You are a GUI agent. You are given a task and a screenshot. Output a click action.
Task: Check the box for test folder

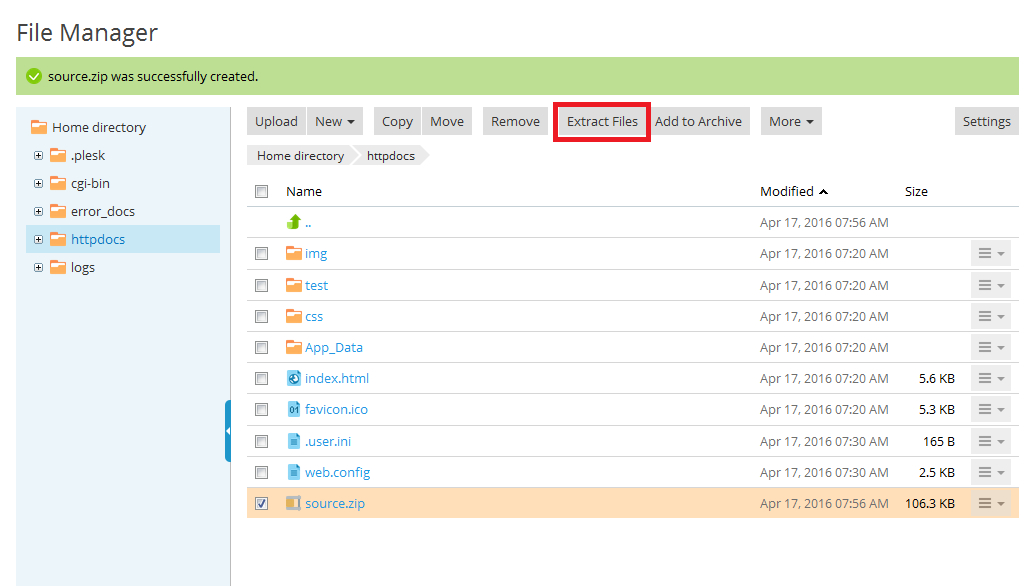pyautogui.click(x=262, y=285)
